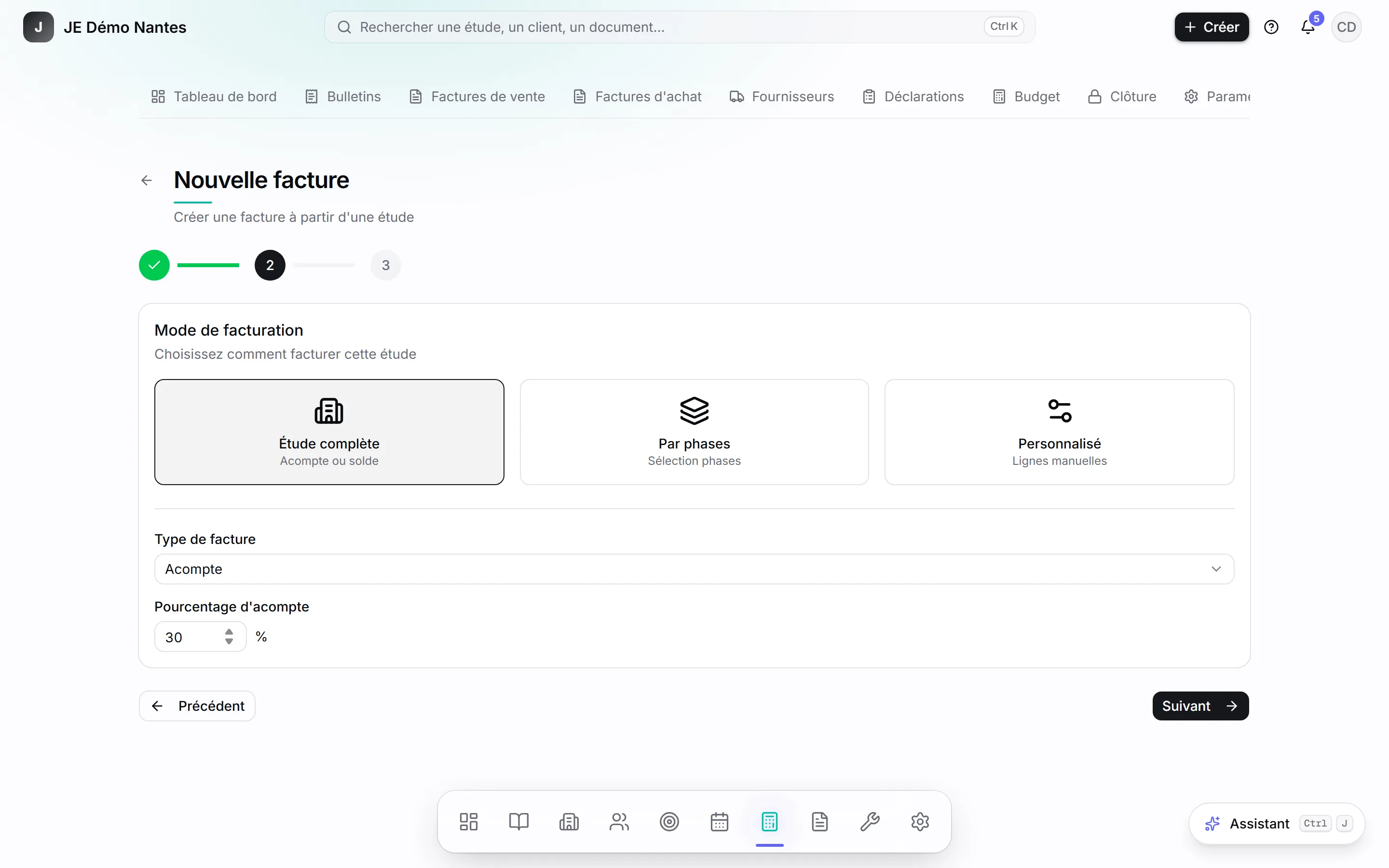Open the gear icon in bottom dock
Viewport: 1389px width, 868px height.
click(x=920, y=822)
